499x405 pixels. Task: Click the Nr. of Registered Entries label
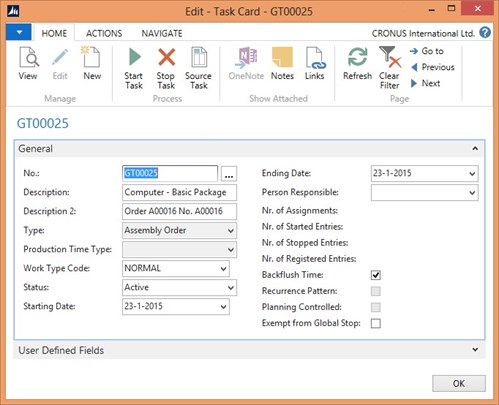[x=309, y=259]
